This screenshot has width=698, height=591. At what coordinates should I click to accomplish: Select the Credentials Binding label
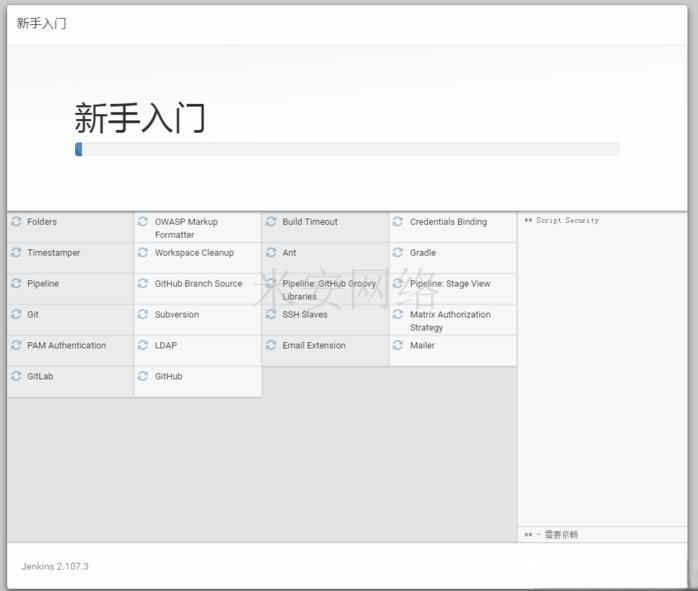448,222
